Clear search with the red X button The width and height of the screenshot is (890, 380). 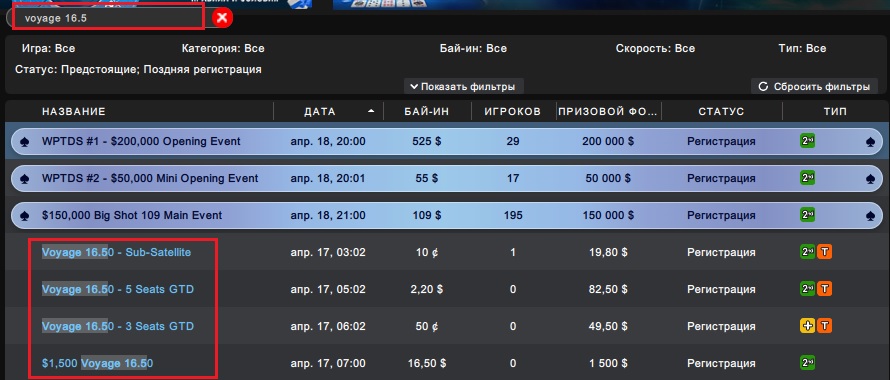tap(222, 18)
